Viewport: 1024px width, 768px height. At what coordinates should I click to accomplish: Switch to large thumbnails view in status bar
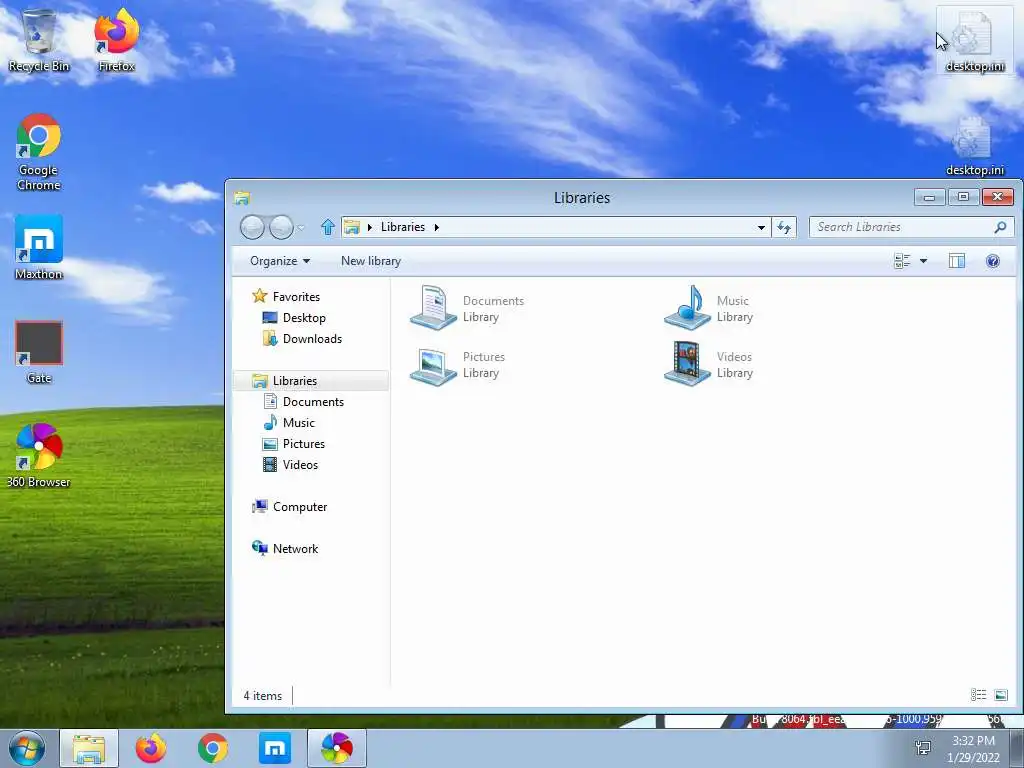[x=1000, y=695]
